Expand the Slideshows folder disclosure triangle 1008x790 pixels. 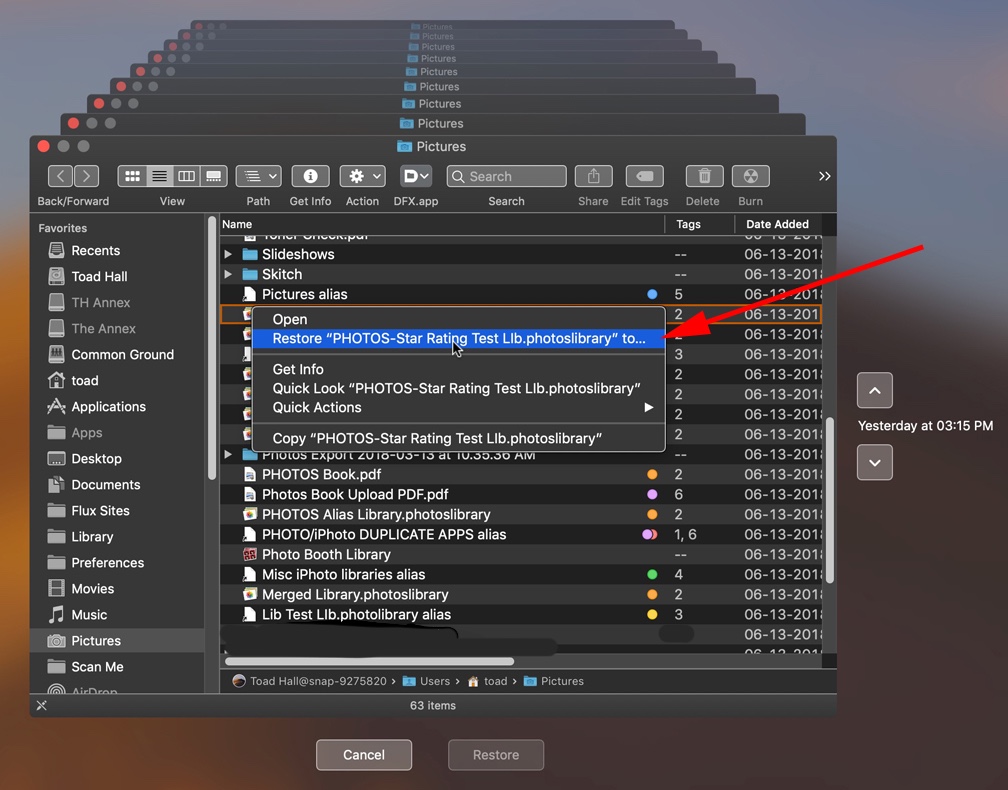coord(228,254)
